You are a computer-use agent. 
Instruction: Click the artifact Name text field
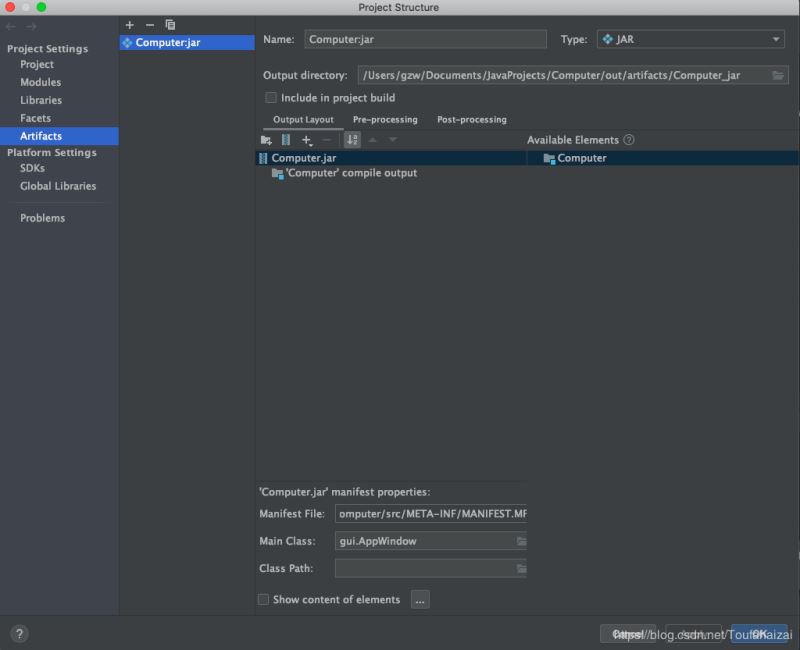tap(425, 39)
